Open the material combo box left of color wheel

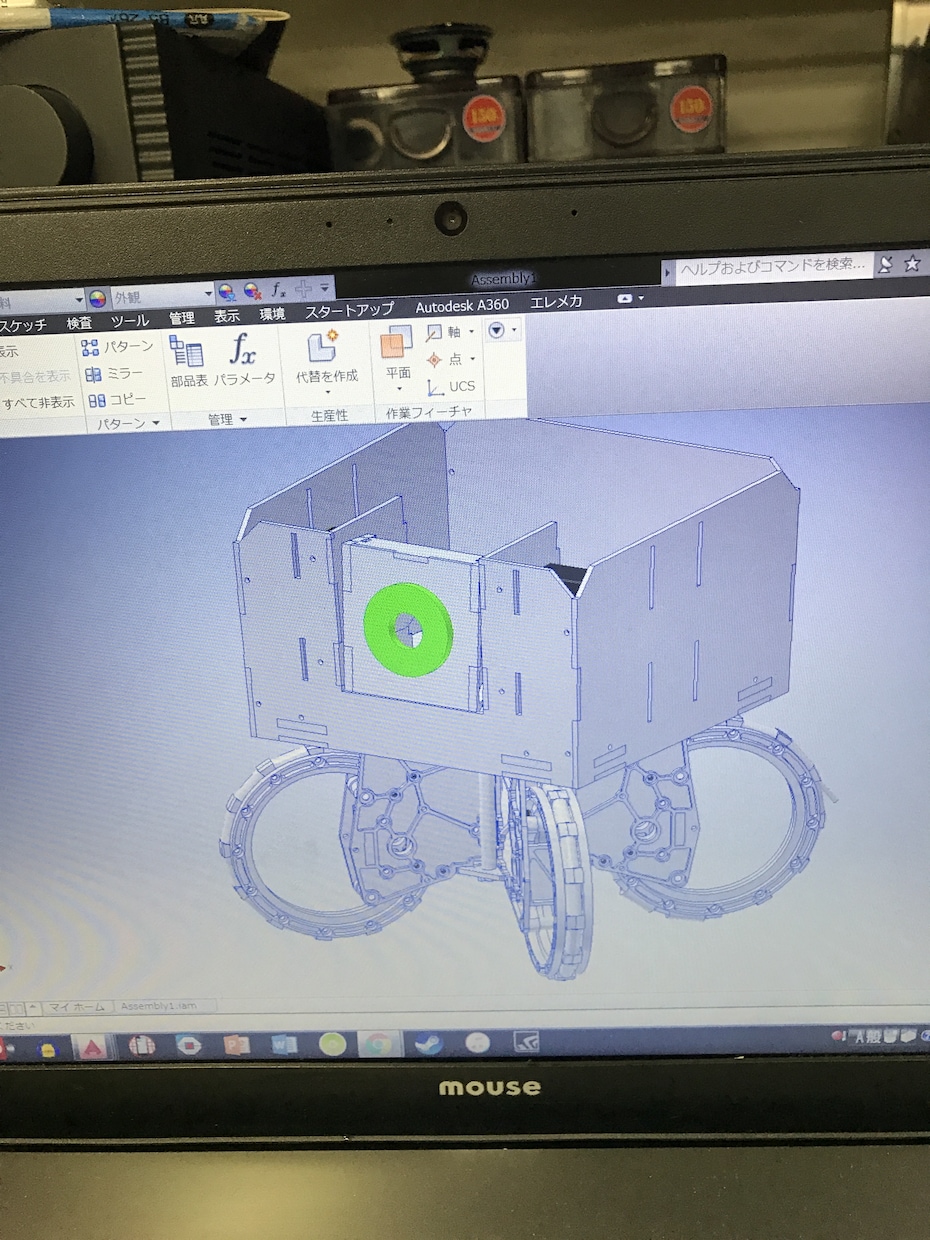(x=40, y=300)
